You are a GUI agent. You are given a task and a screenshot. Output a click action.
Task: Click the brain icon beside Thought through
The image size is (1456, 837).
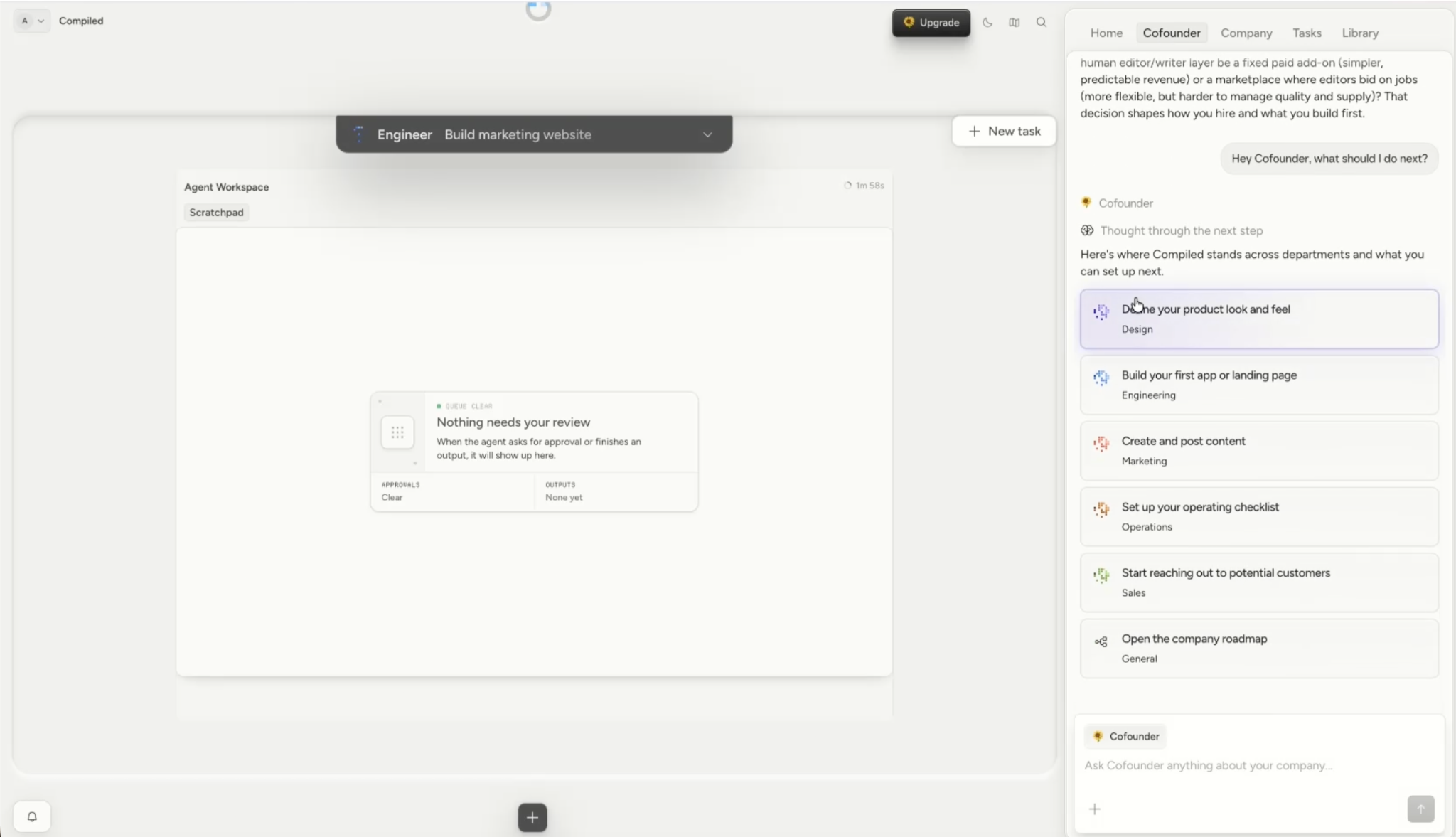pyautogui.click(x=1087, y=230)
